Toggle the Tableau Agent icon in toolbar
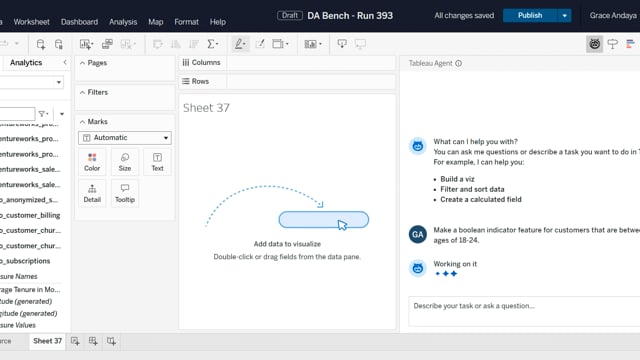Screen dimensions: 640x360 [594, 44]
